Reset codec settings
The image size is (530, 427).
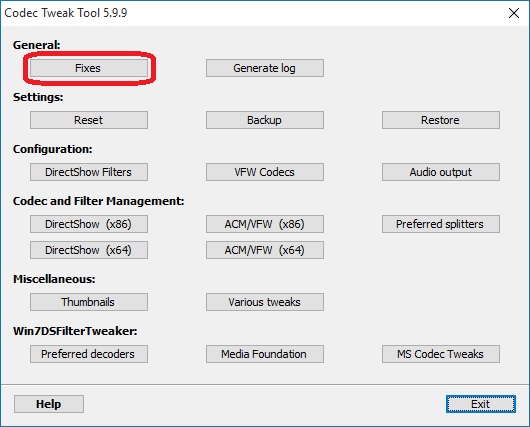(x=89, y=120)
